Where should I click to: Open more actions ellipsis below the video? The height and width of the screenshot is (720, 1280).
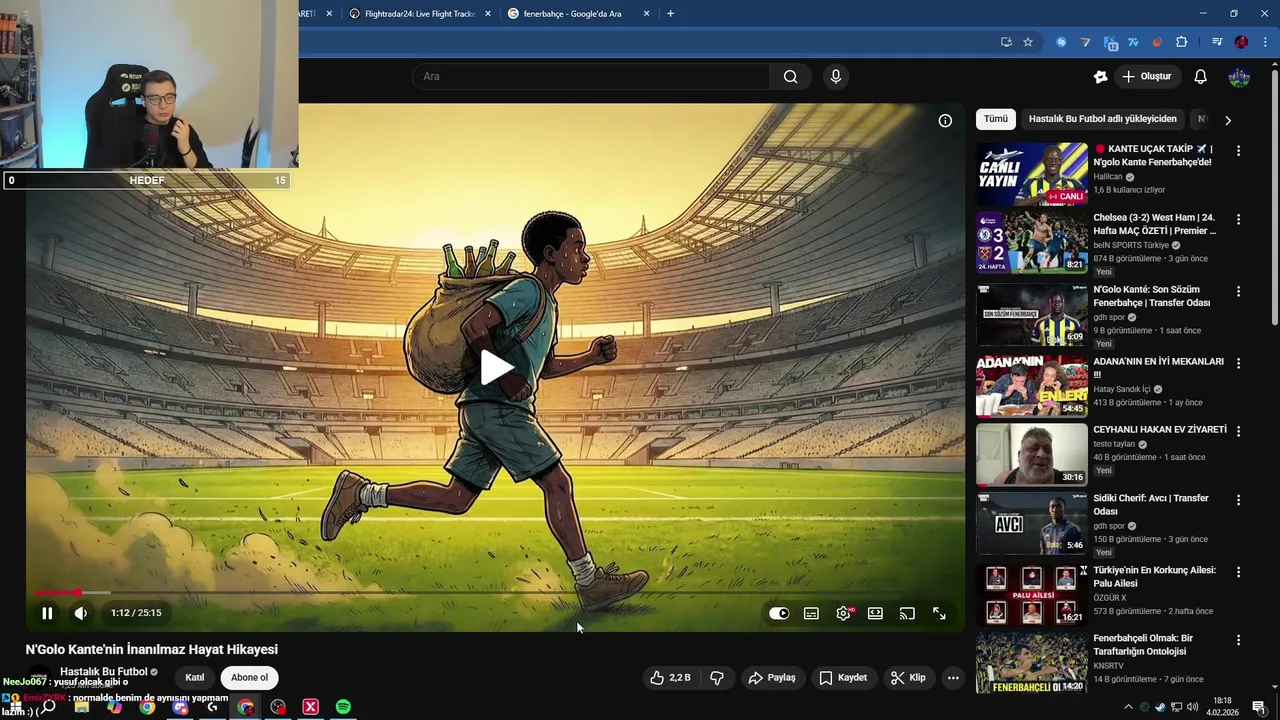coord(953,678)
